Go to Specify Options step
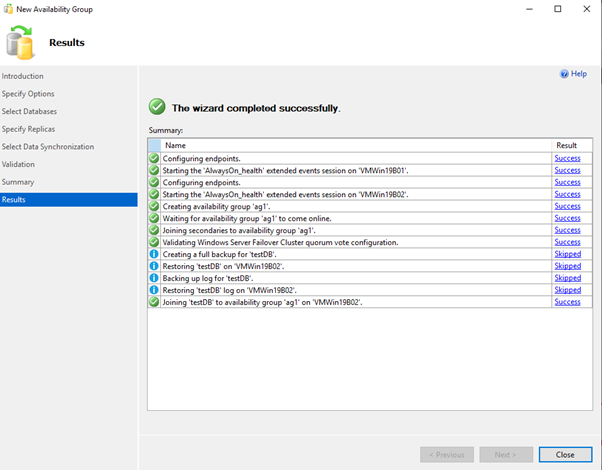The image size is (602, 470). (28, 94)
